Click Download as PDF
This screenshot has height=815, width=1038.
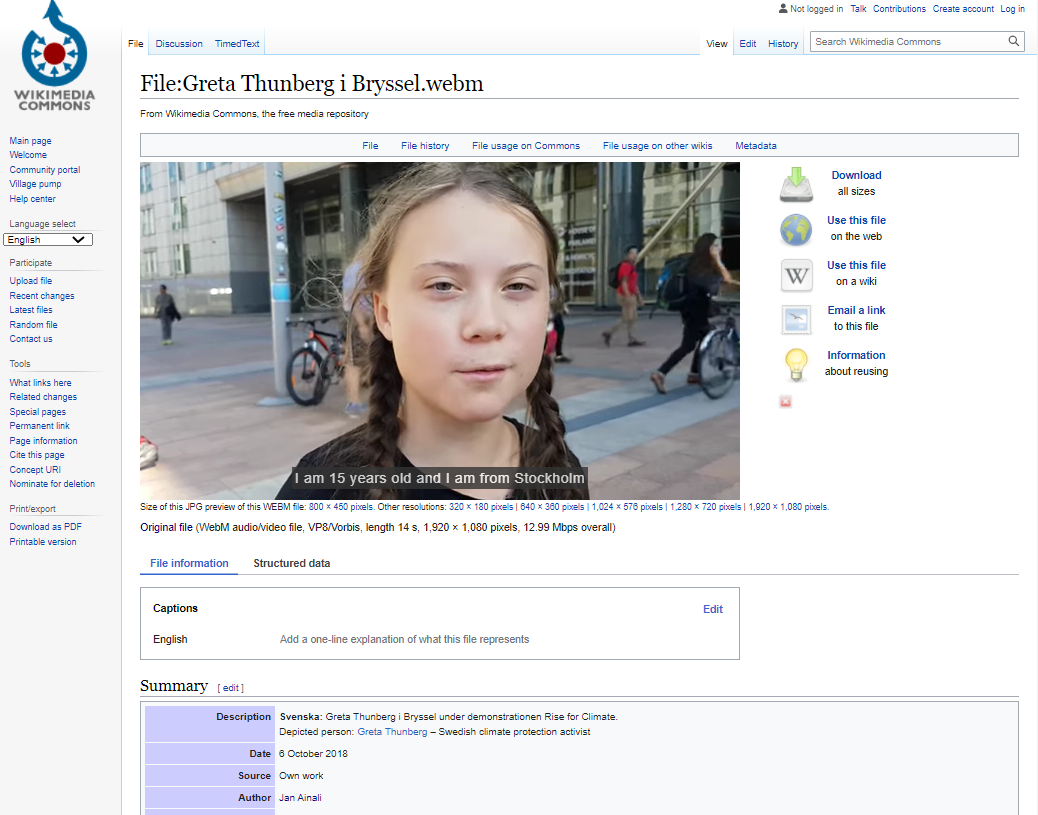(x=46, y=527)
